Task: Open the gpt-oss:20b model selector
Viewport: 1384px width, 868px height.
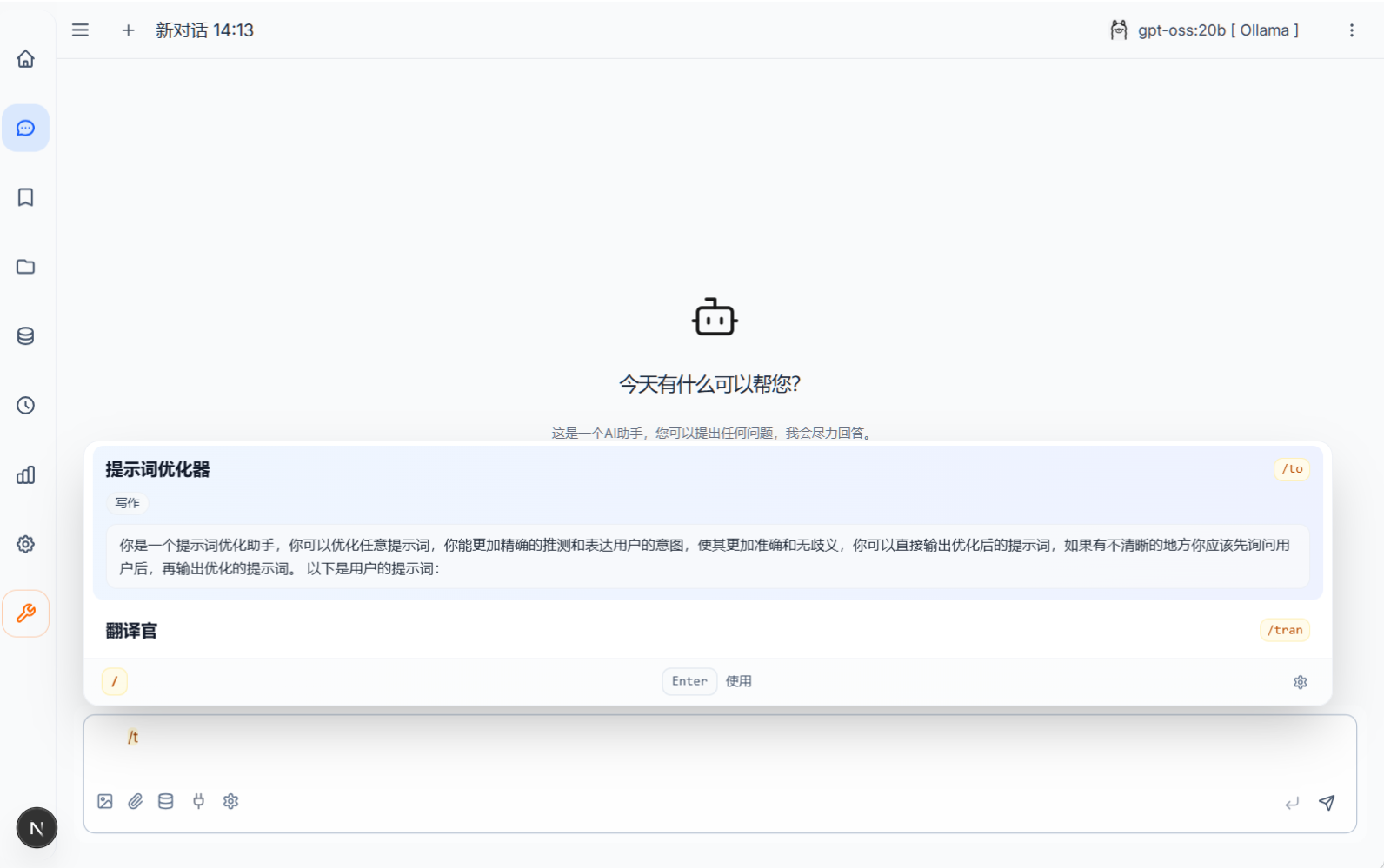Action: point(1205,30)
